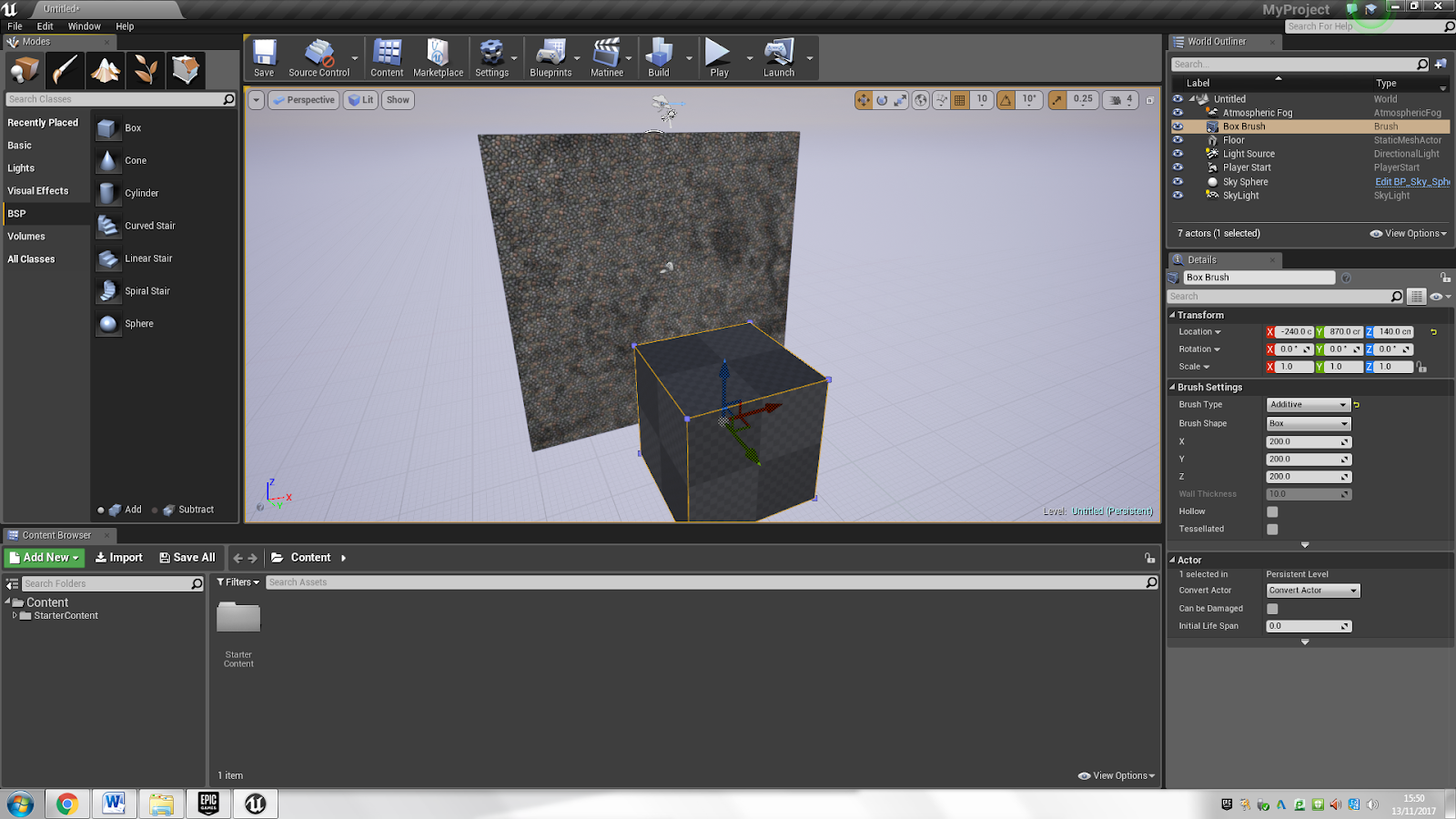This screenshot has height=819, width=1456.
Task: Toggle the Hollow checkbox
Action: click(1272, 511)
